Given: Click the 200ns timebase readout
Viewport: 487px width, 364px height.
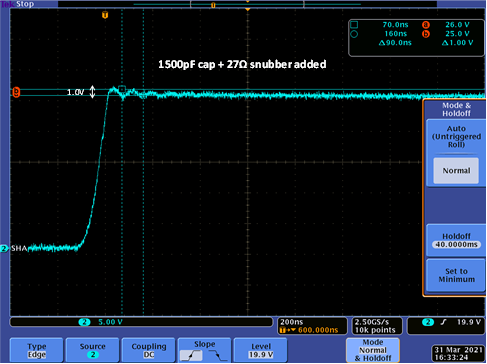Looking at the screenshot, I should pyautogui.click(x=292, y=322).
